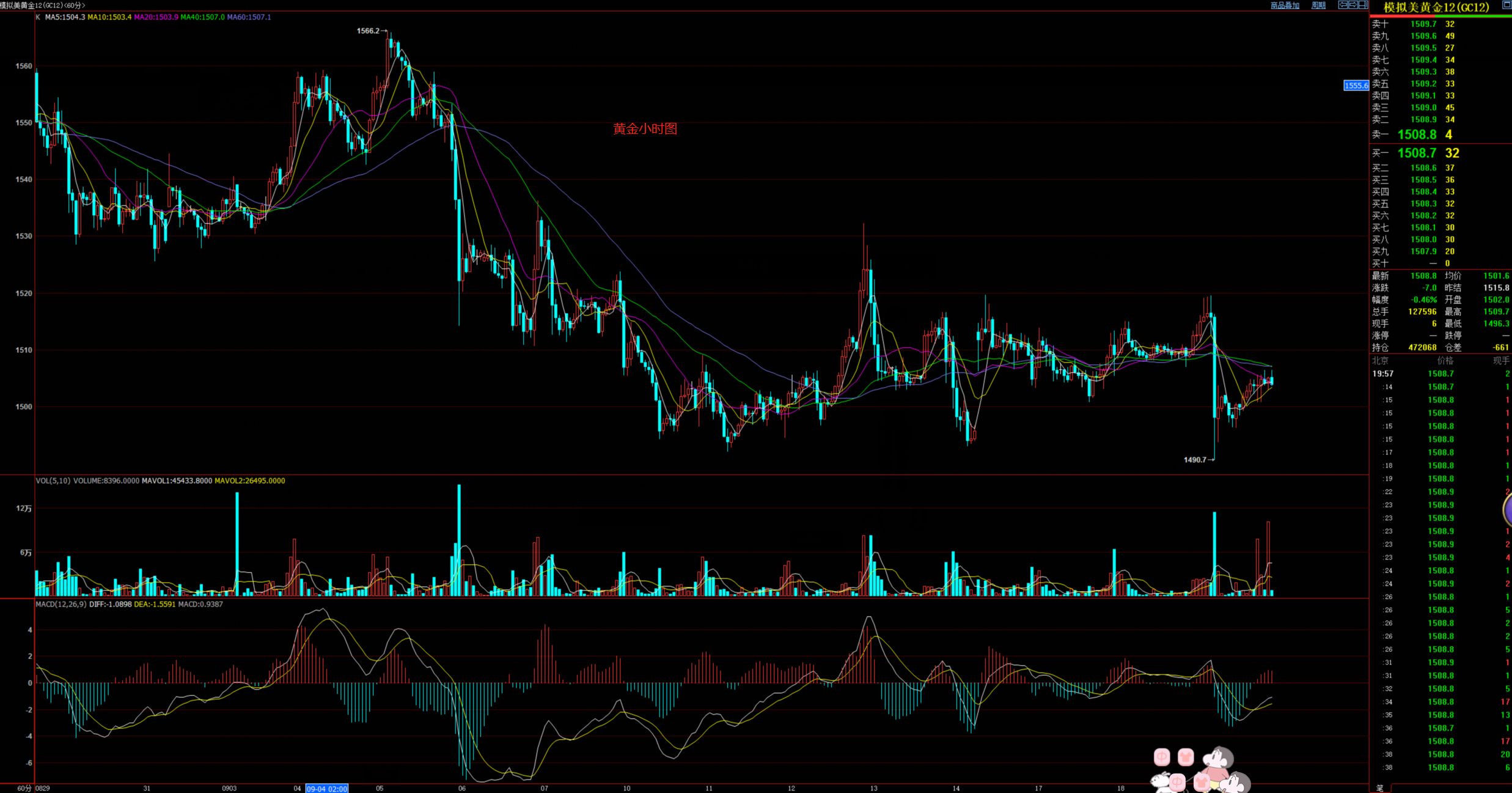
Task: Toggle the split-panel layout icon
Action: (x=1363, y=5)
